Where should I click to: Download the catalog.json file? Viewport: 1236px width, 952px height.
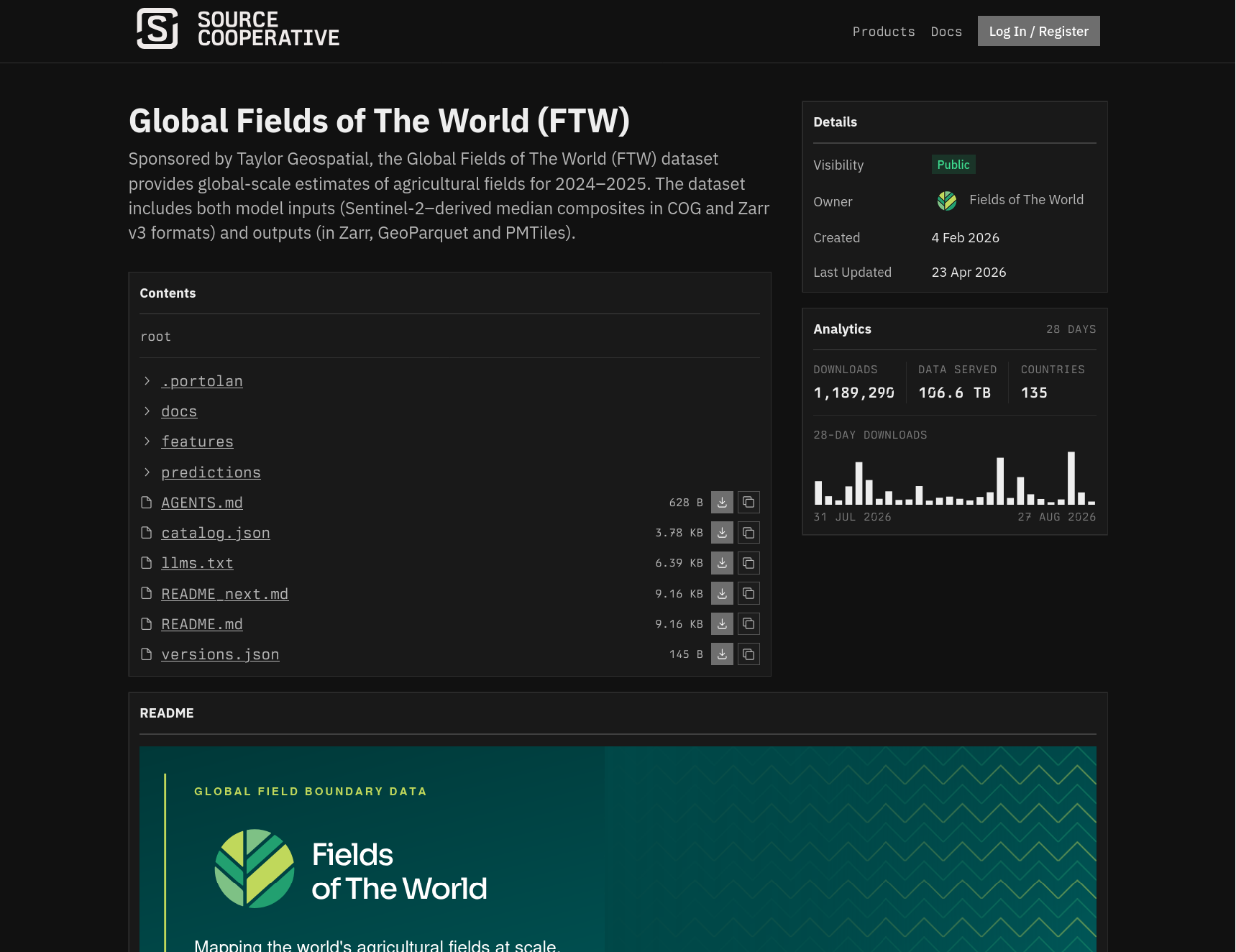pyautogui.click(x=722, y=533)
